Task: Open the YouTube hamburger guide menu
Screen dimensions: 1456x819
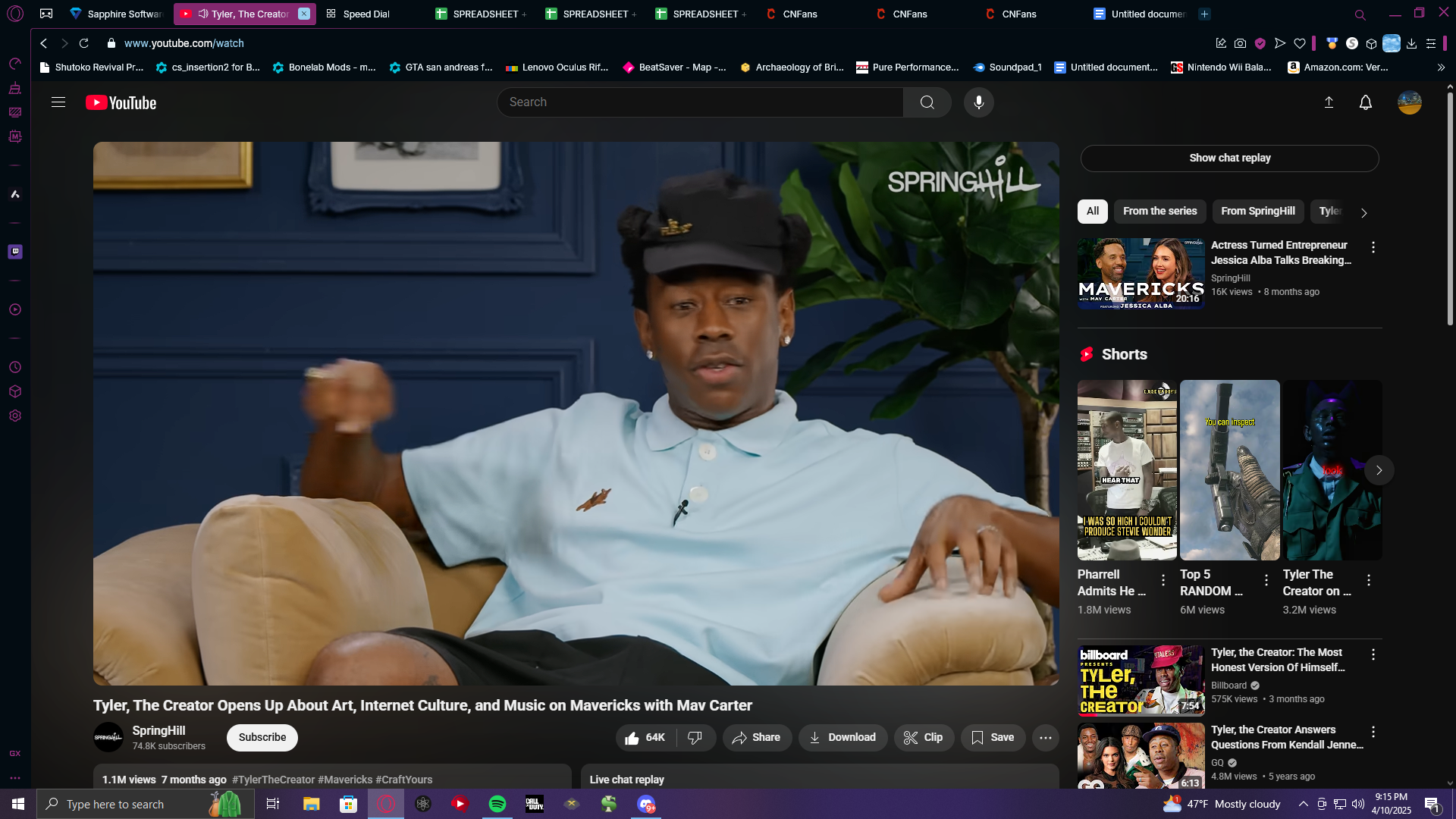Action: point(58,102)
